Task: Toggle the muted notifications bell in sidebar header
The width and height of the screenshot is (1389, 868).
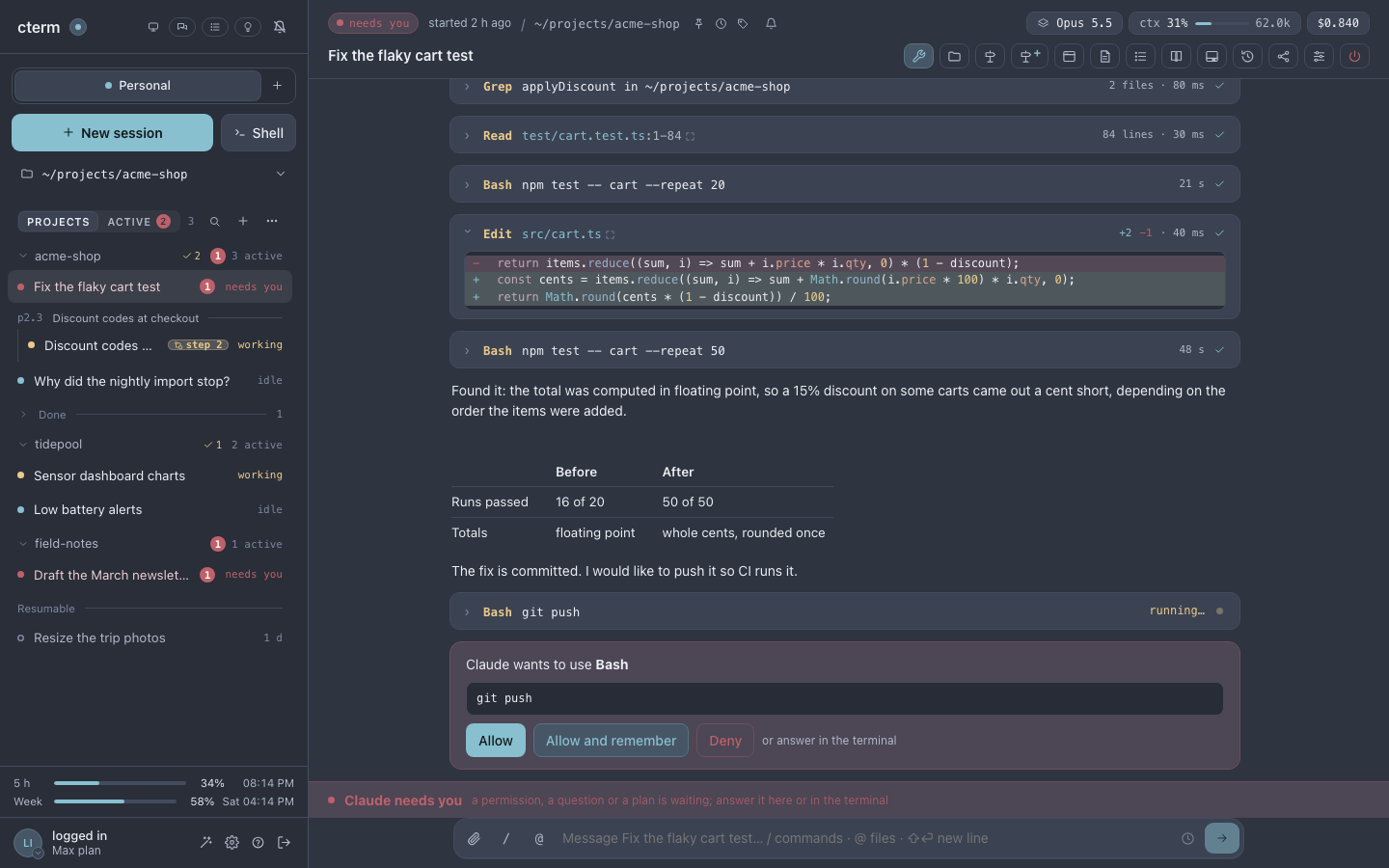Action: [280, 27]
